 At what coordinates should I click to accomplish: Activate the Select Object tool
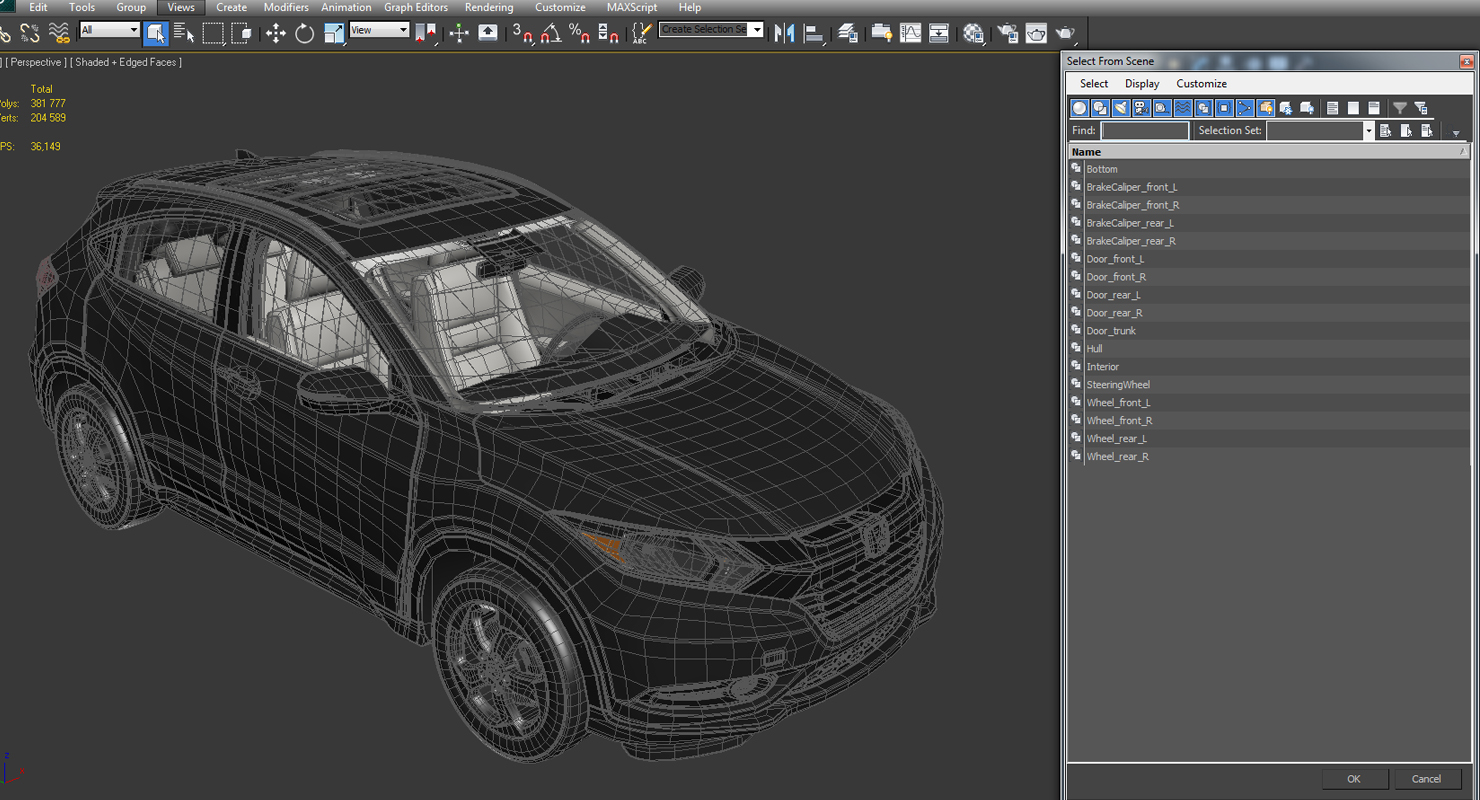click(156, 33)
